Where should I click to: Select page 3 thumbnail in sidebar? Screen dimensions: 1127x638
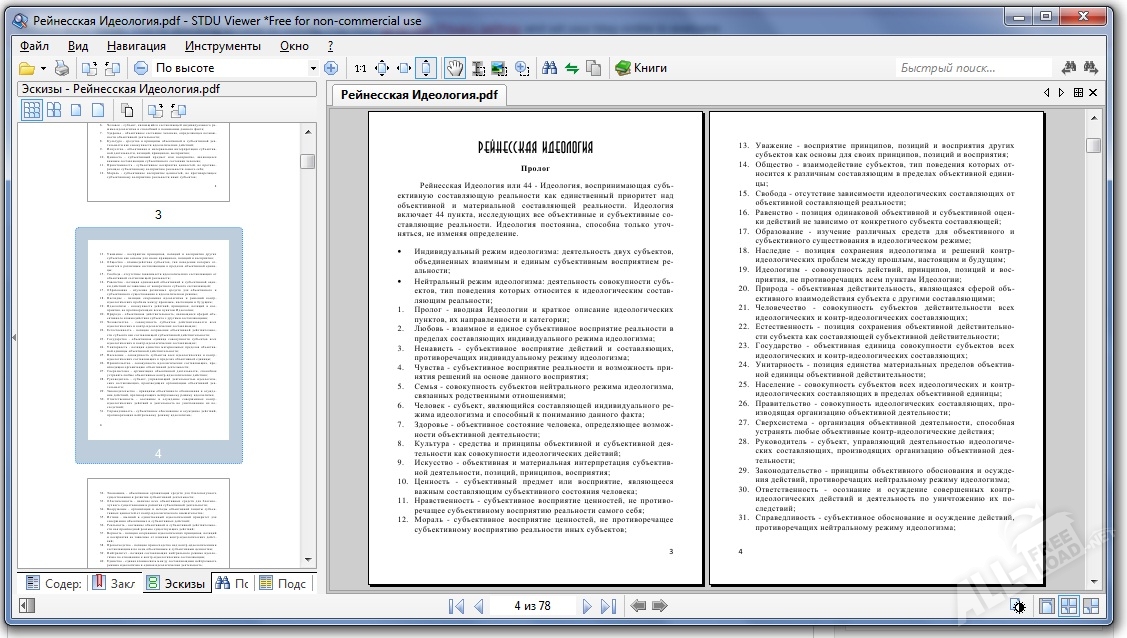coord(159,160)
